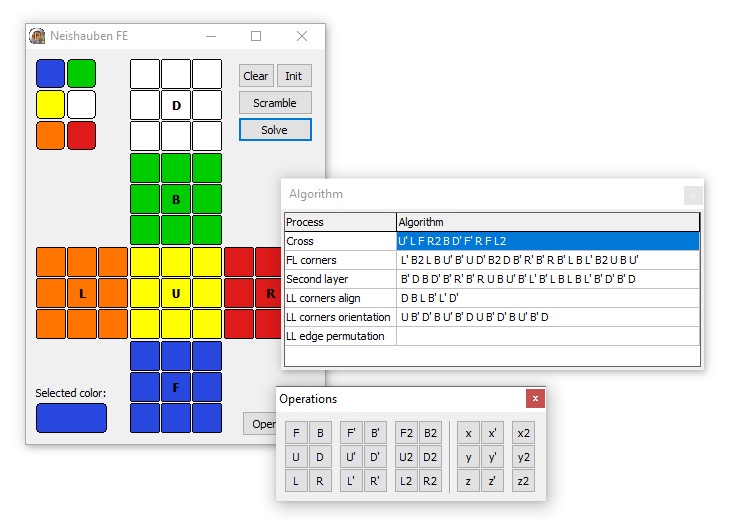Pick the green color from the palette
Screen dimensions: 732x531
tap(82, 73)
